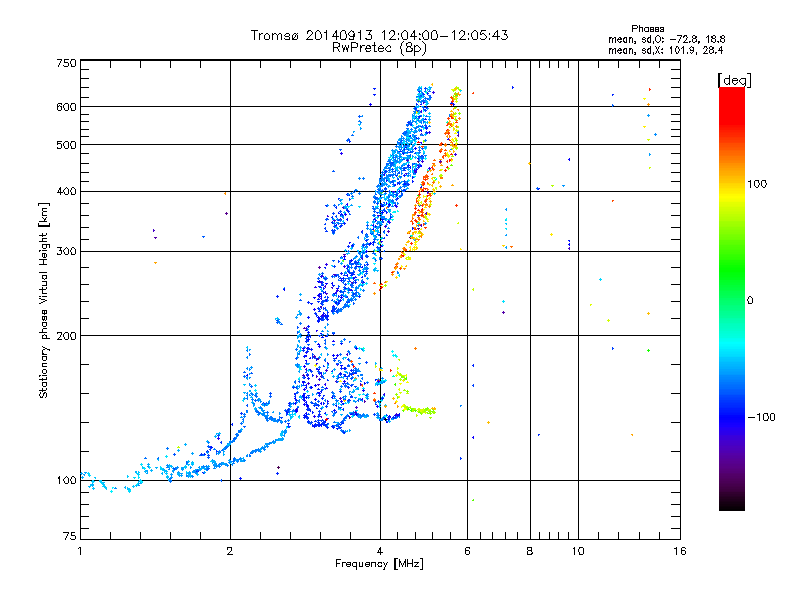Screen dimensions: 800x600
Task: Click the '300' height tick label
Action: tap(66, 251)
